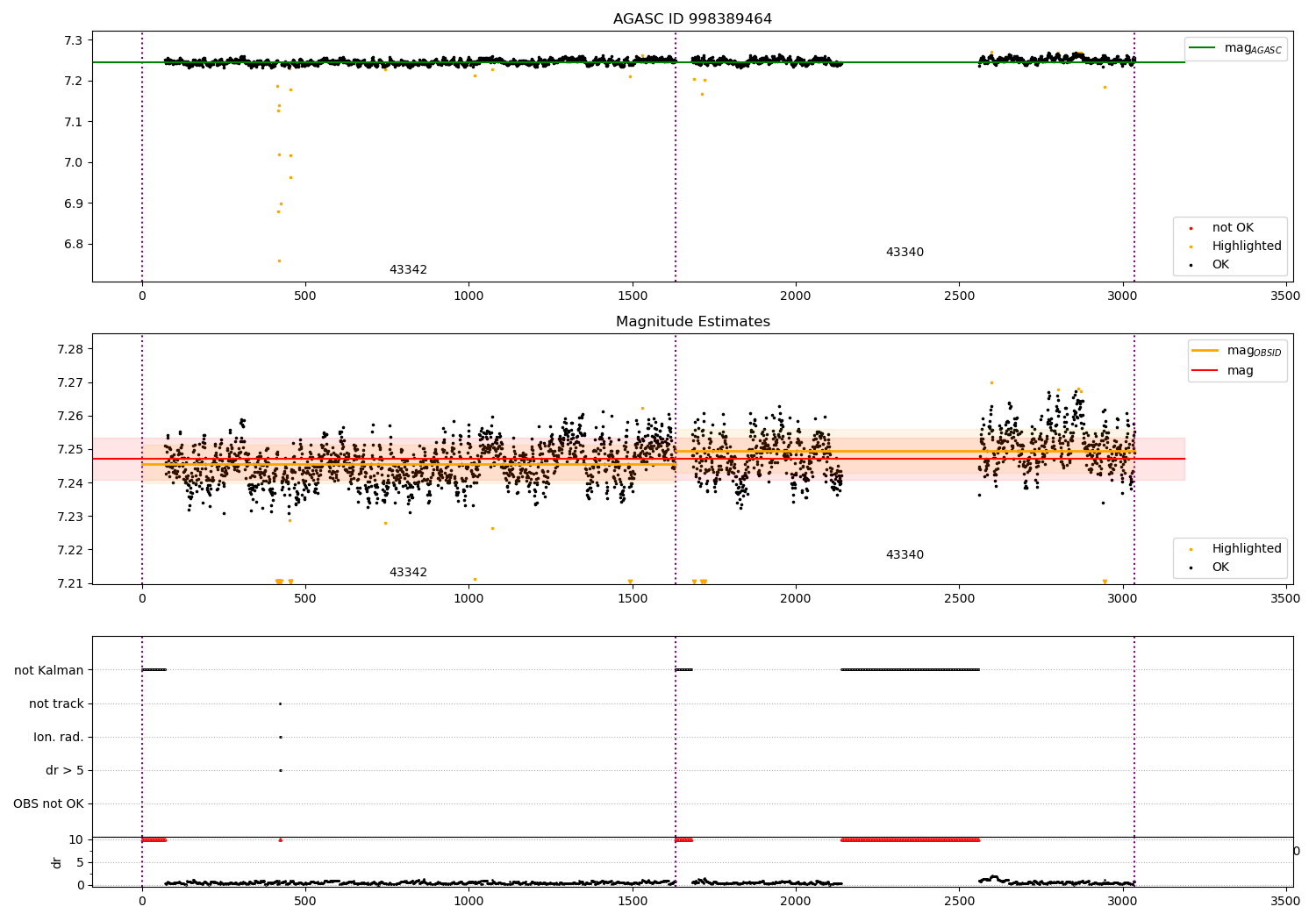Viewport: 1316px width, 921px height.
Task: Click the '43342' label in the top plot
Action: click(408, 270)
